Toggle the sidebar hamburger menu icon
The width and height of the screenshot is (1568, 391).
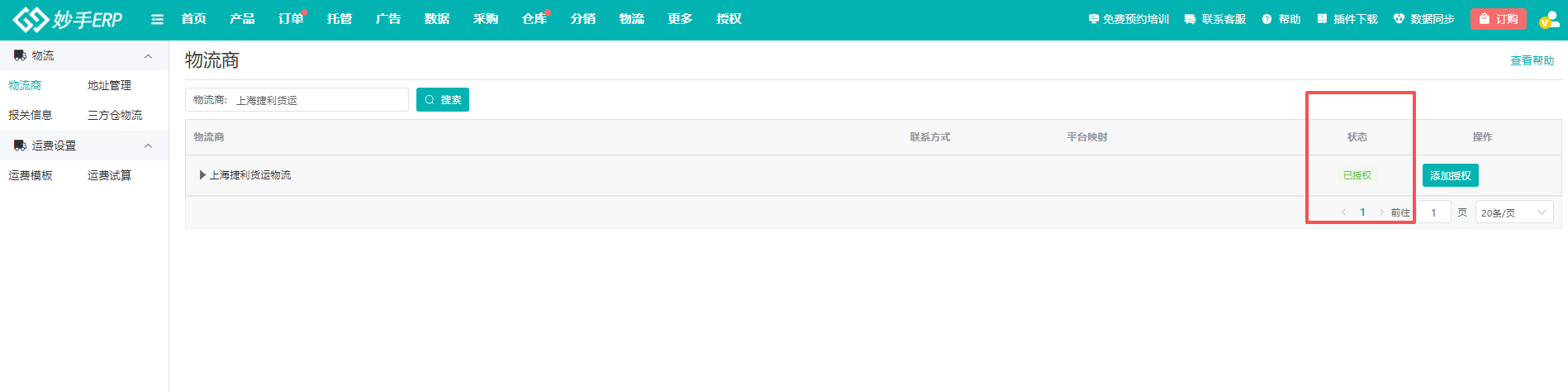[157, 19]
